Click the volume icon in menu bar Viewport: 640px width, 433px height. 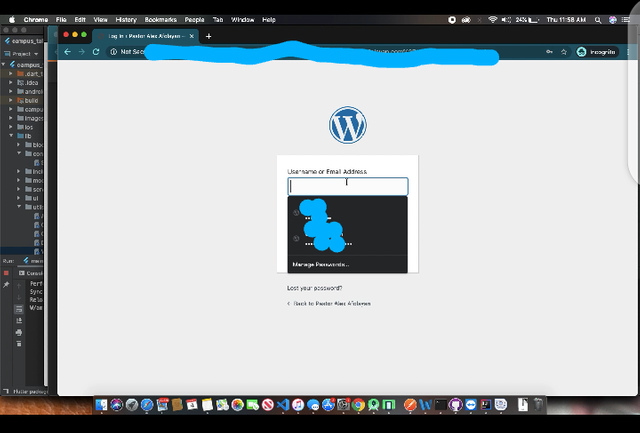click(506, 20)
